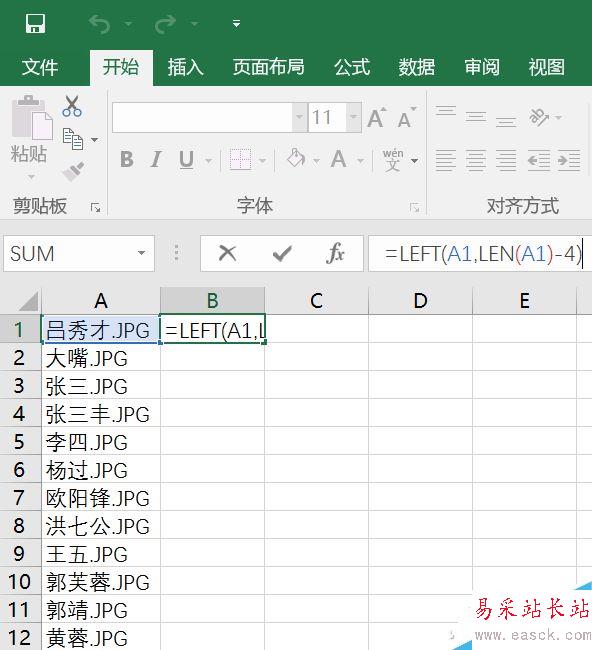Screen dimensions: 592x650
Task: Open the 视图 tab
Action: [546, 67]
